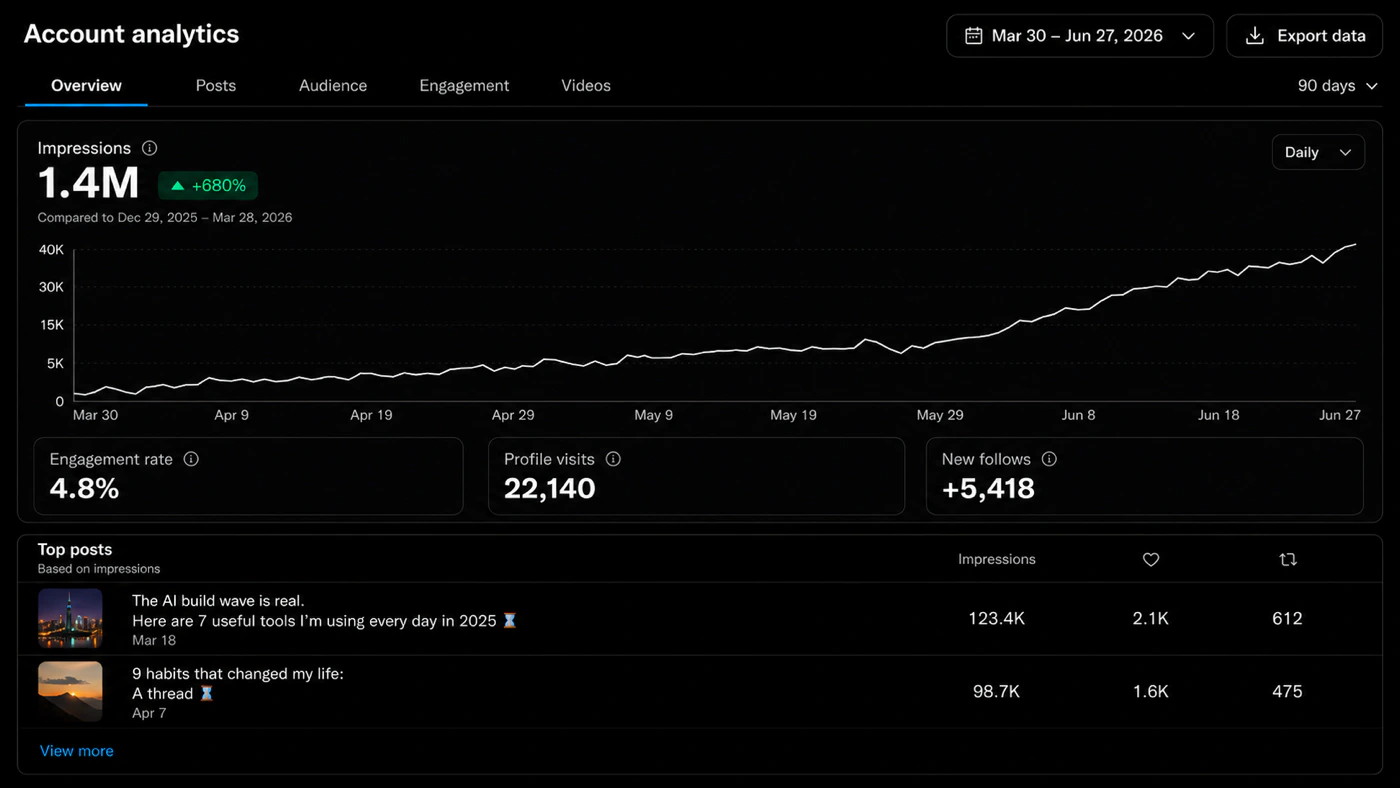Viewport: 1400px width, 788px height.
Task: Open the sunset mountain post thumbnail
Action: [70, 691]
